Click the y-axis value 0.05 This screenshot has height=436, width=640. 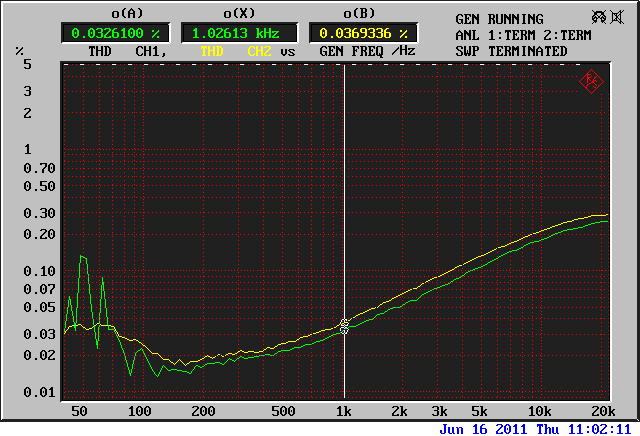coord(39,307)
